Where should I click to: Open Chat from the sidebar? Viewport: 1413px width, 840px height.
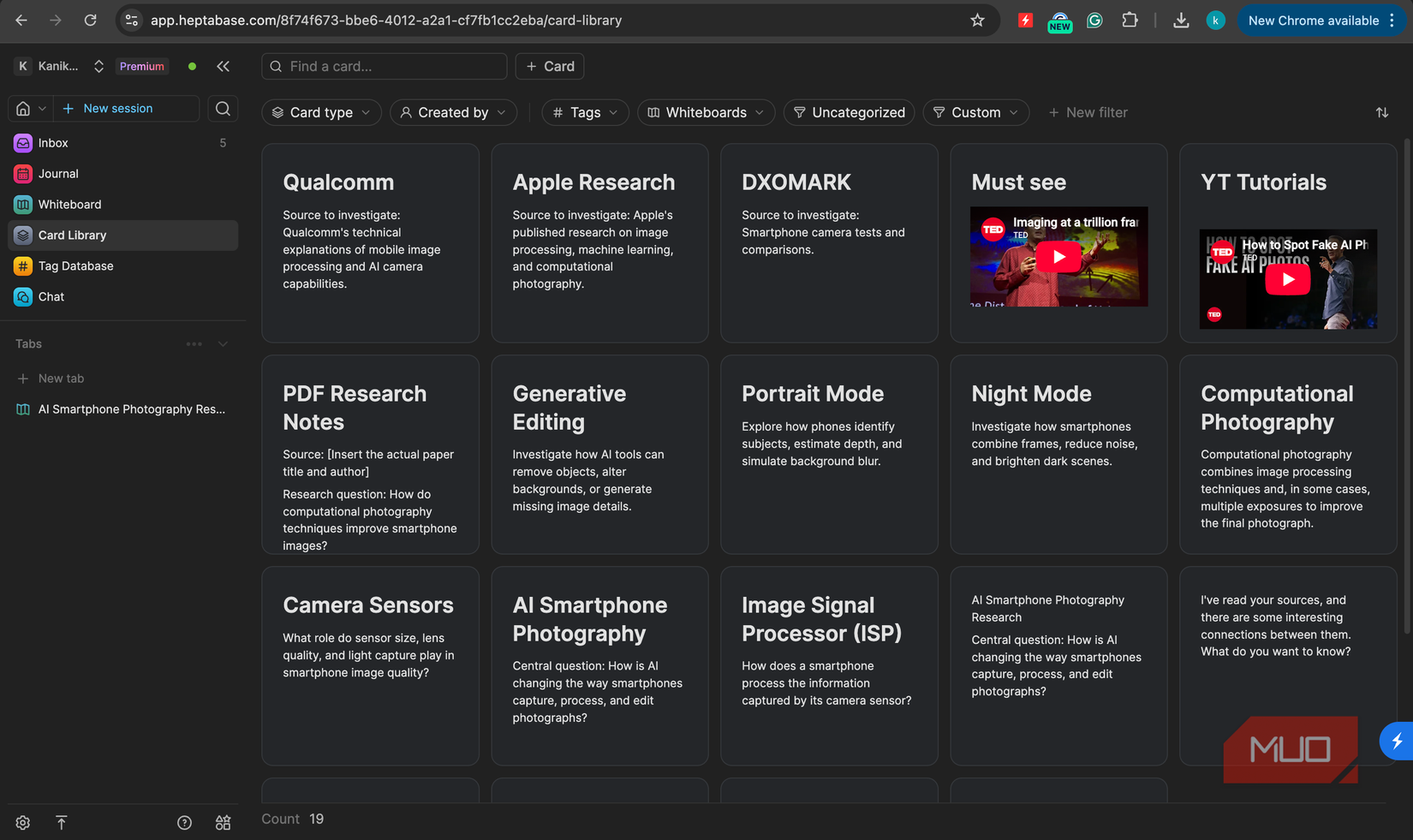click(123, 297)
